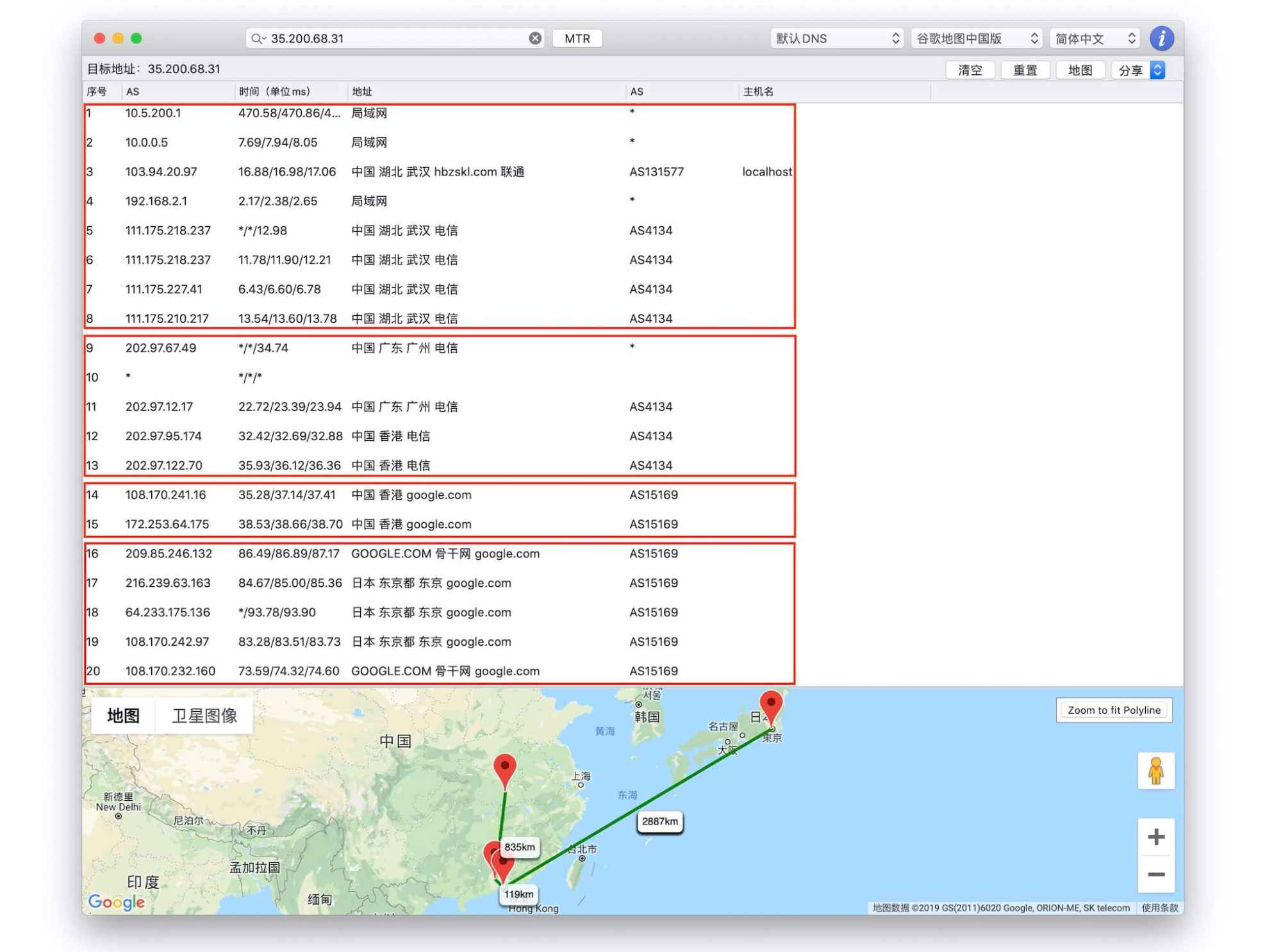Click the Street View pegman icon
Viewport: 1265px width, 952px height.
tap(1155, 770)
